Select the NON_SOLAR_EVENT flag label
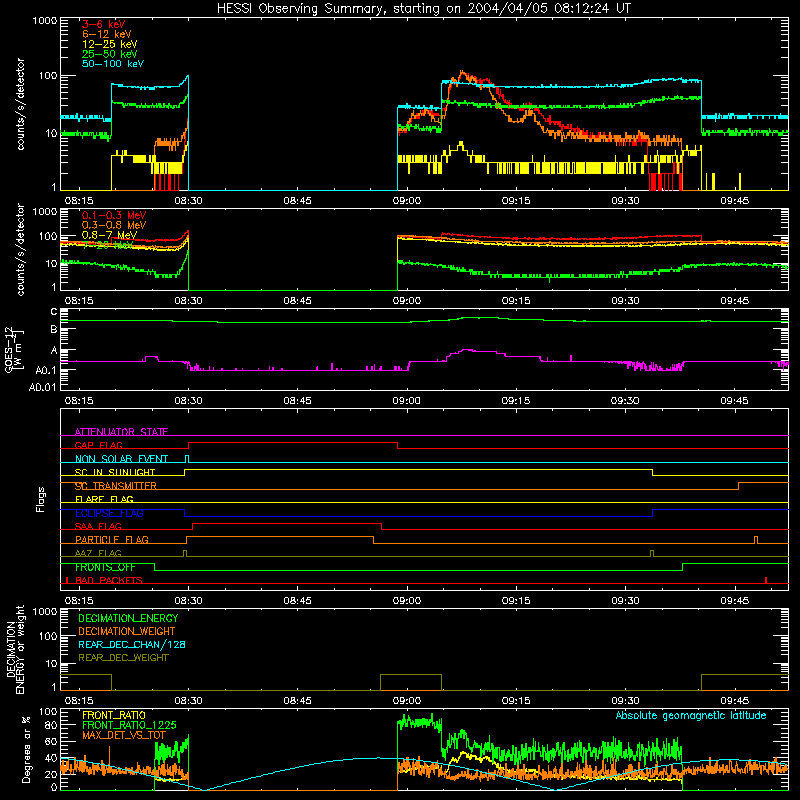Screen dimensions: 800x800 [x=121, y=459]
